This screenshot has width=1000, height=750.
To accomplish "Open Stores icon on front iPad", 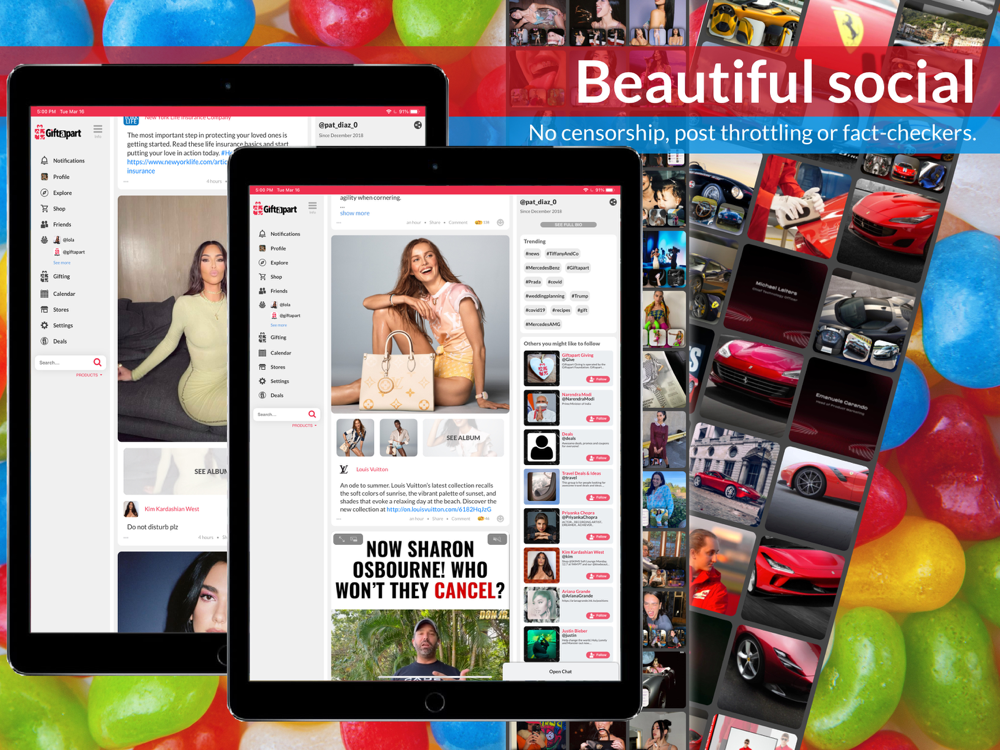I will click(262, 367).
